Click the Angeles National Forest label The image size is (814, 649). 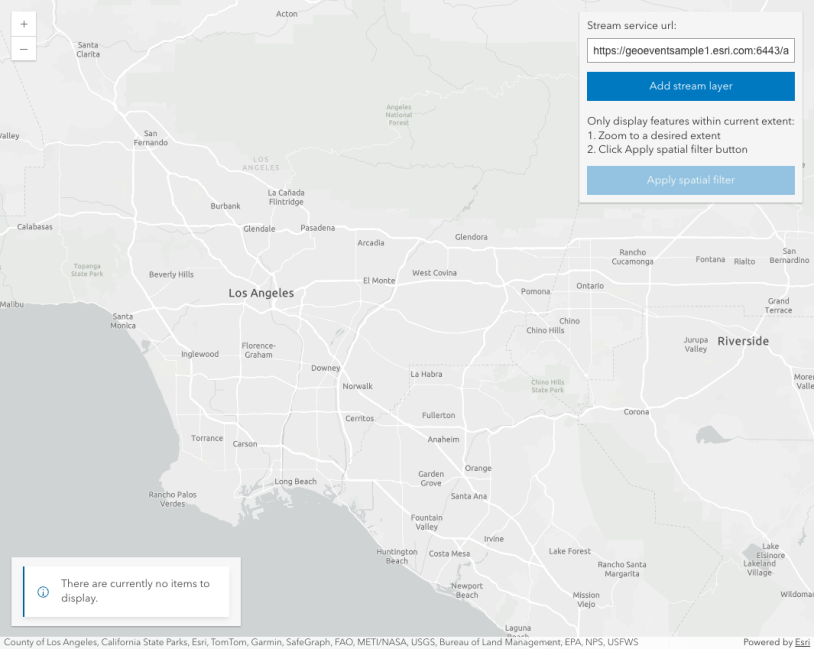click(399, 115)
